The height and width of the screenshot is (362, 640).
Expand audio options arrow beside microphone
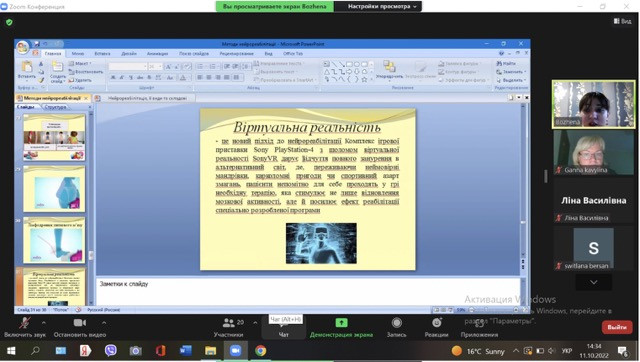[44, 322]
